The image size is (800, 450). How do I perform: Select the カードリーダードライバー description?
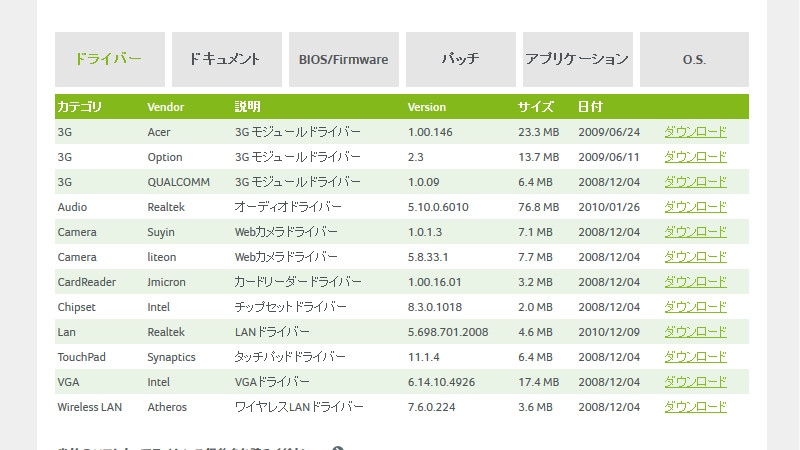(298, 282)
